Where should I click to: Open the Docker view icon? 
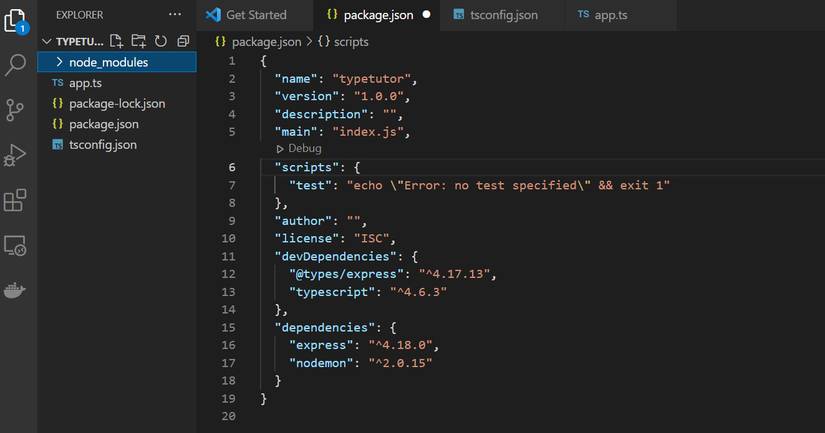coord(15,290)
